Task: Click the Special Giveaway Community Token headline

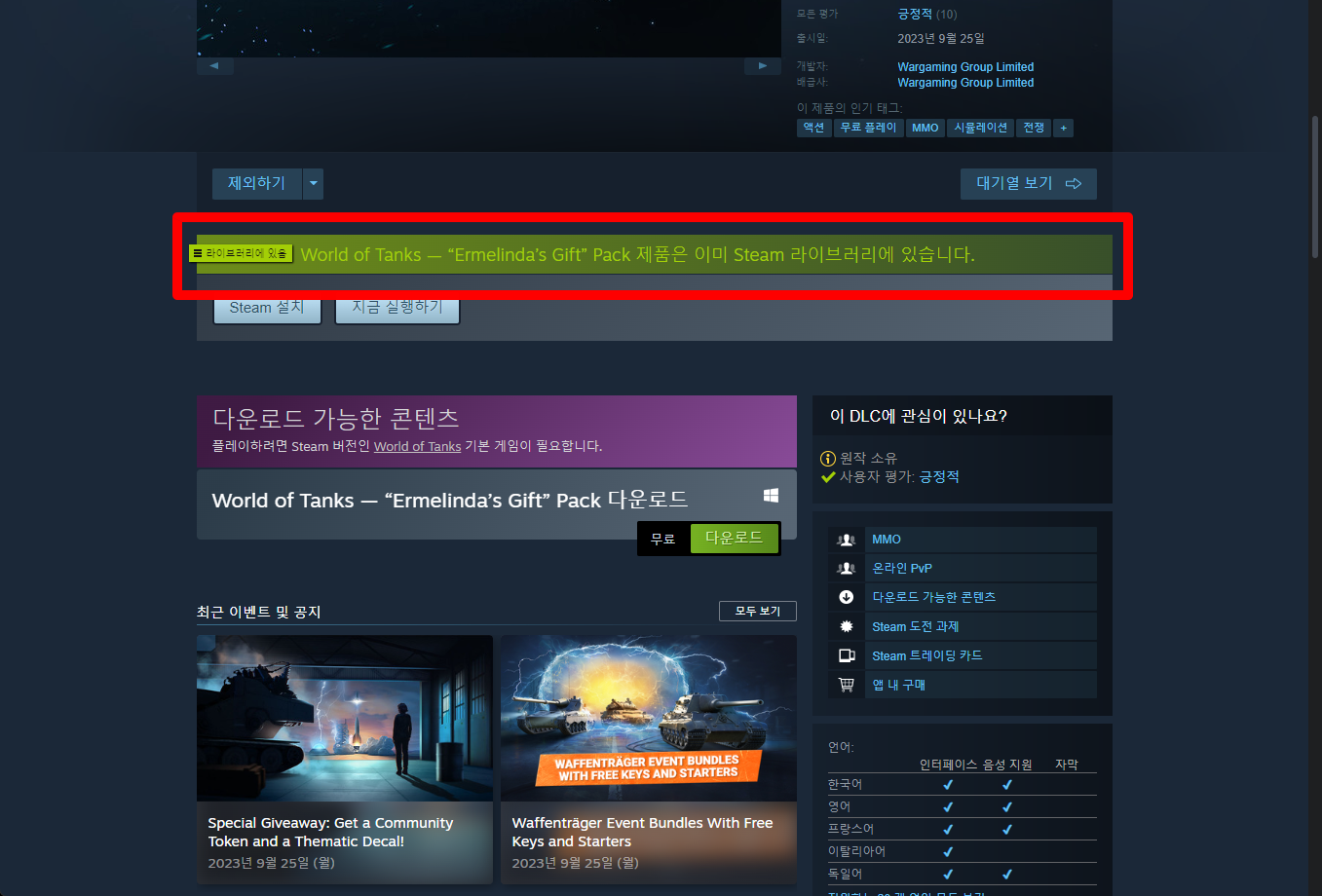Action: [330, 833]
